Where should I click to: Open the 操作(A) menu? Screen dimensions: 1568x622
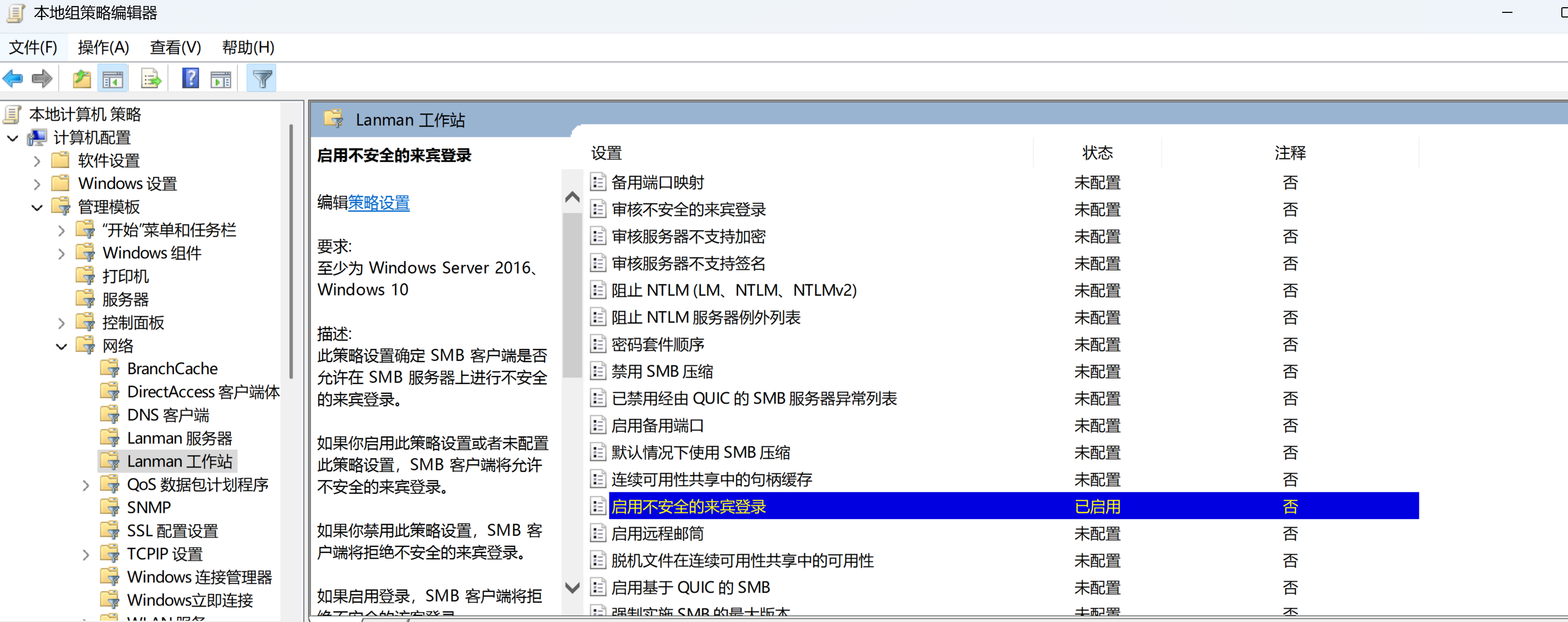(103, 47)
